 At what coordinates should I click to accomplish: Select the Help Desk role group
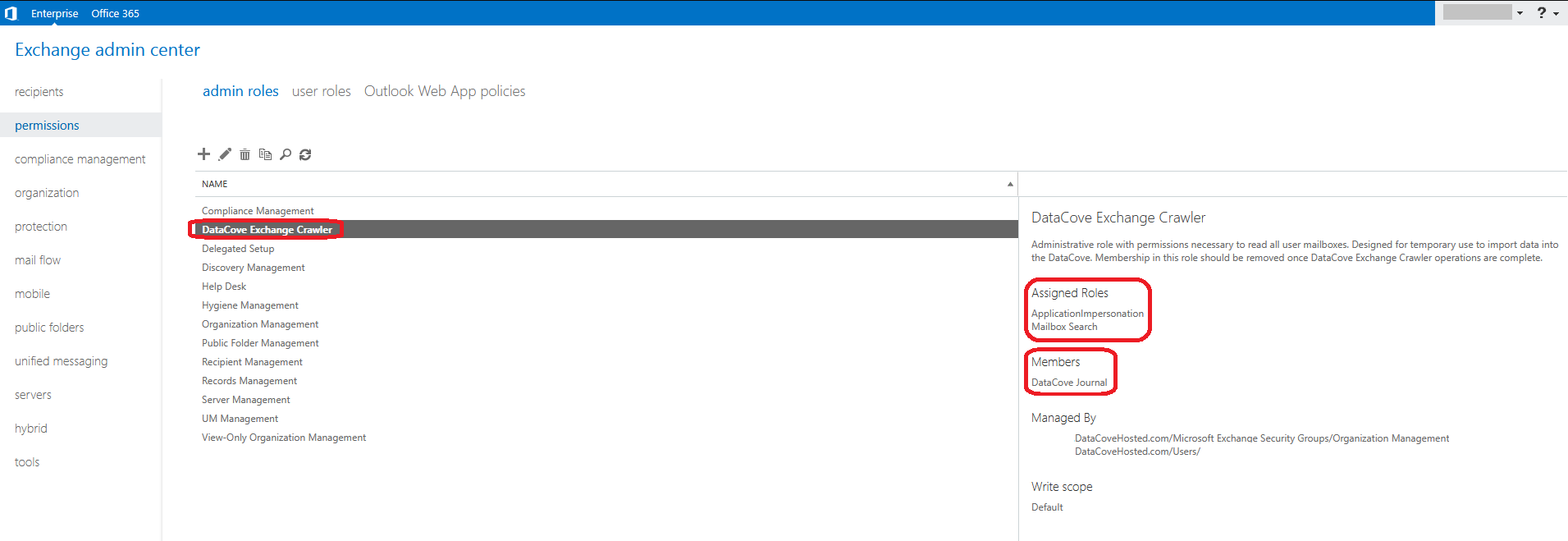click(x=224, y=287)
